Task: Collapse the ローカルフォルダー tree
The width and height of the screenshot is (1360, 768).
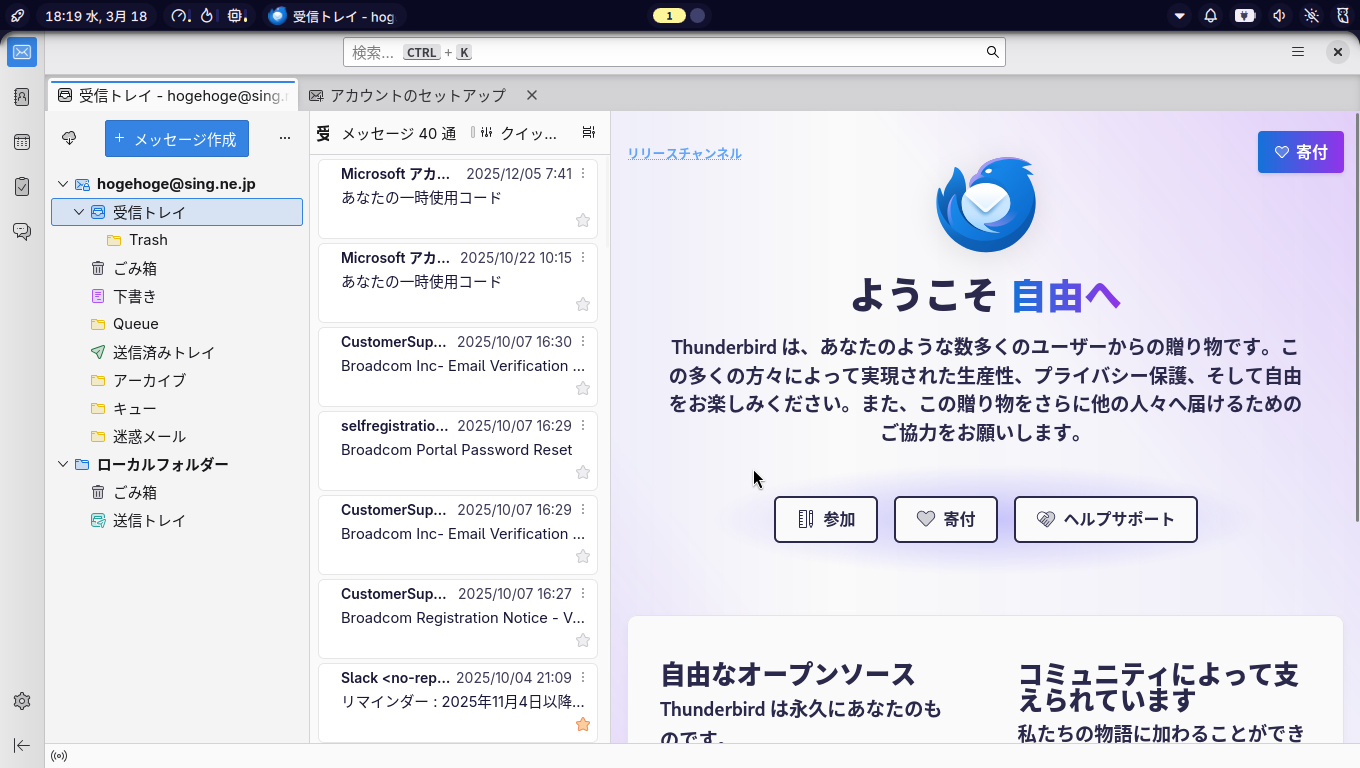Action: point(63,464)
